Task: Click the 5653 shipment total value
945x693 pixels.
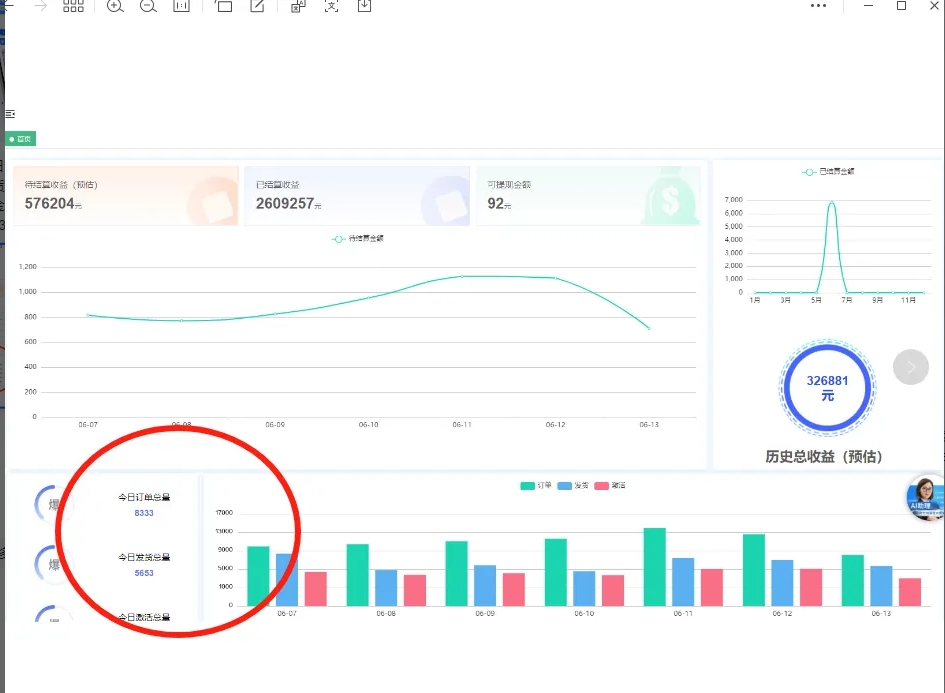Action: [144, 573]
